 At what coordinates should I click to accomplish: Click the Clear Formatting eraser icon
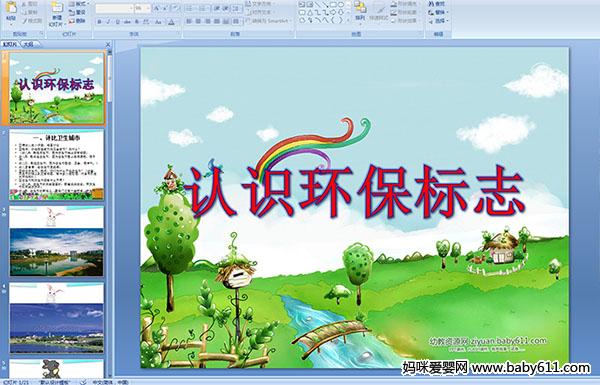click(175, 8)
